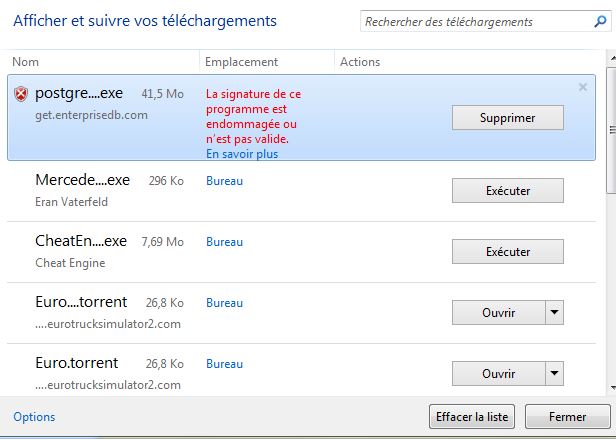
Task: Click the downloads list scrollbar down arrow
Action: 612,388
